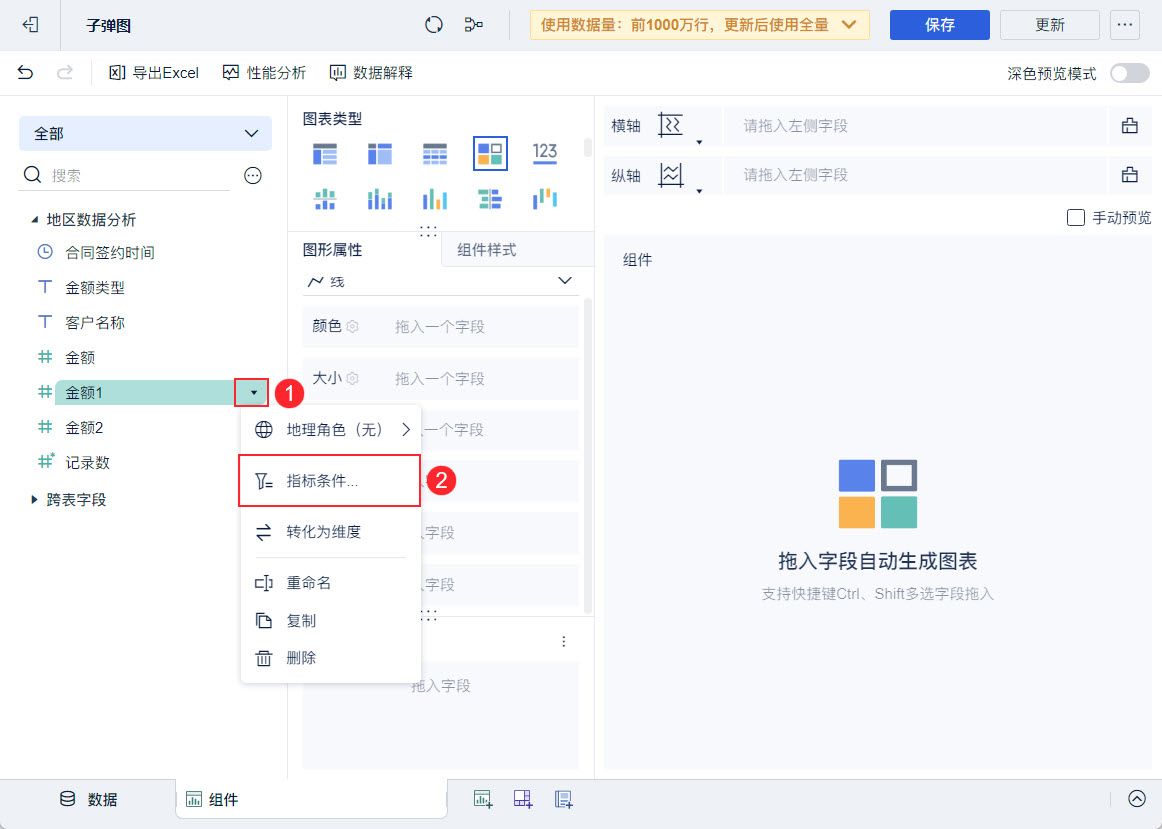Click the chart type list scrollbar
Screen dimensions: 1162x829
pos(588,147)
